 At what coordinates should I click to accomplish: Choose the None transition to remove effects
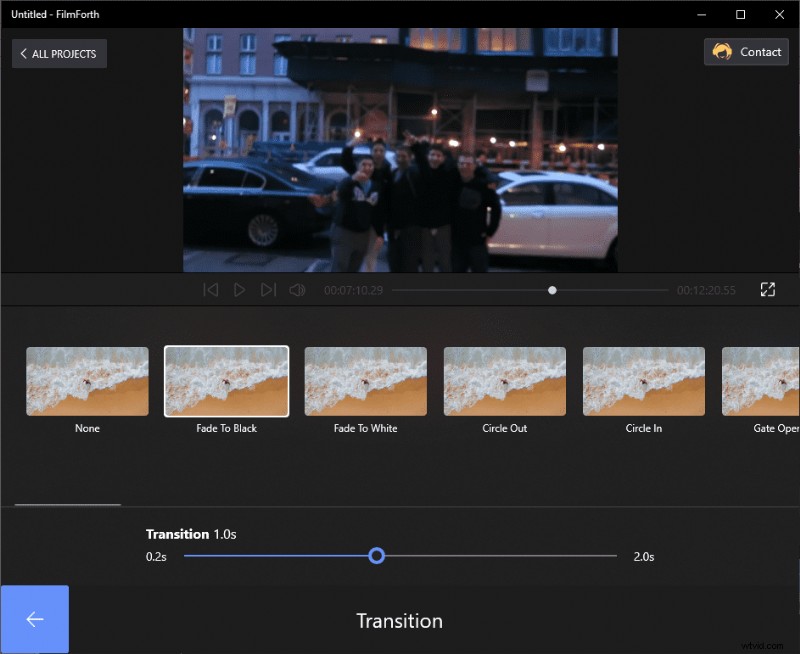click(x=87, y=380)
